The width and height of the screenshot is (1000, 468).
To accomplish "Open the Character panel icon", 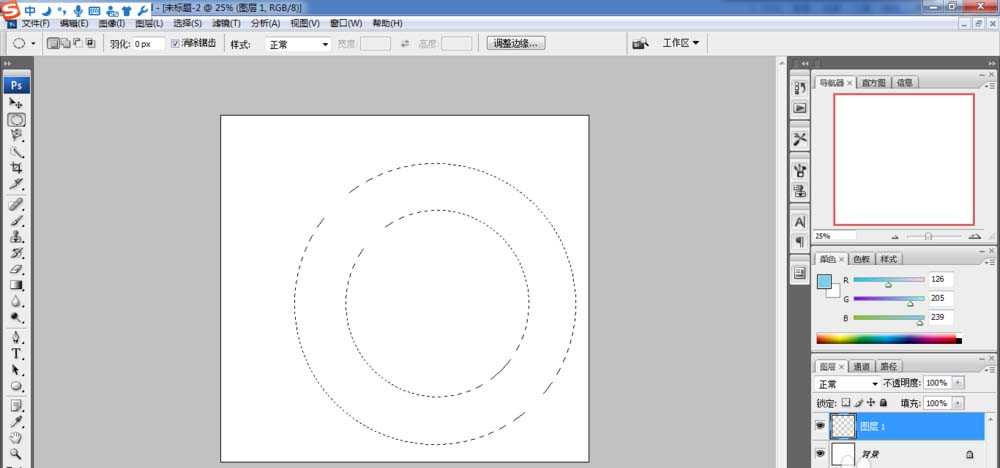I will coord(800,222).
